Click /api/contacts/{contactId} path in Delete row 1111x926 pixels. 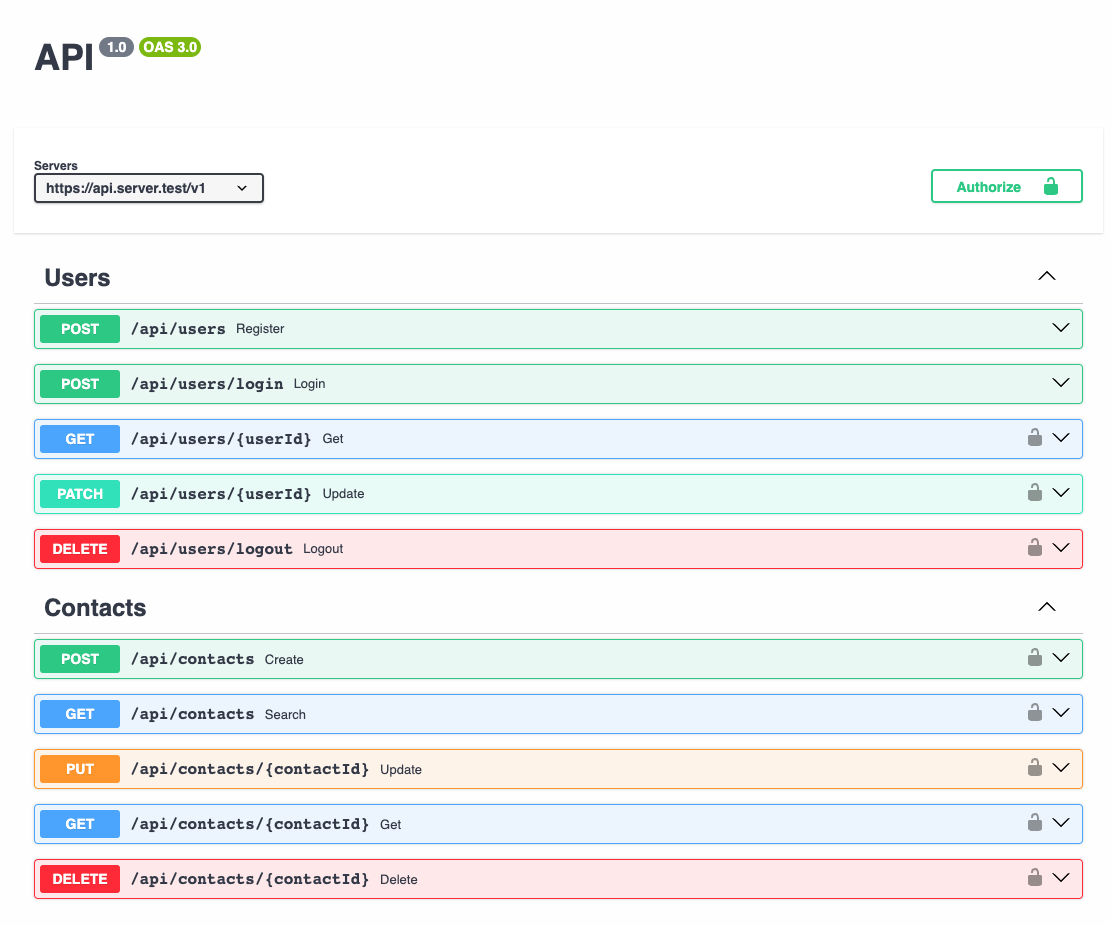[250, 879]
